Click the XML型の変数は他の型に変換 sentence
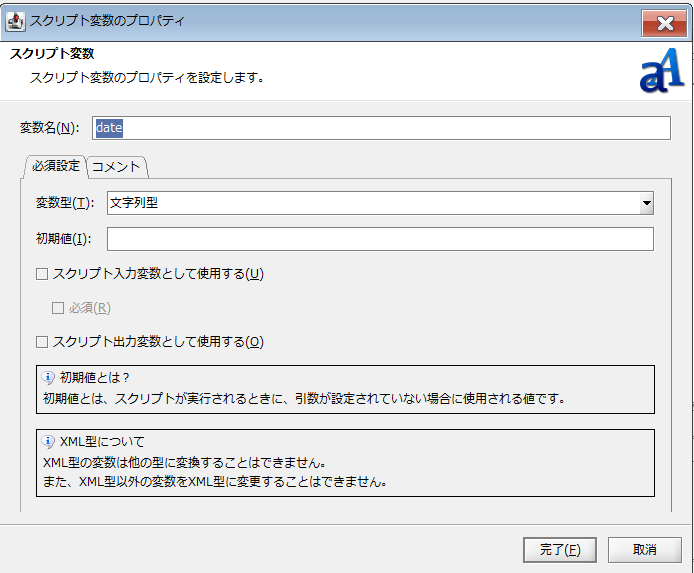Viewport: 694px width, 573px height. click(185, 463)
